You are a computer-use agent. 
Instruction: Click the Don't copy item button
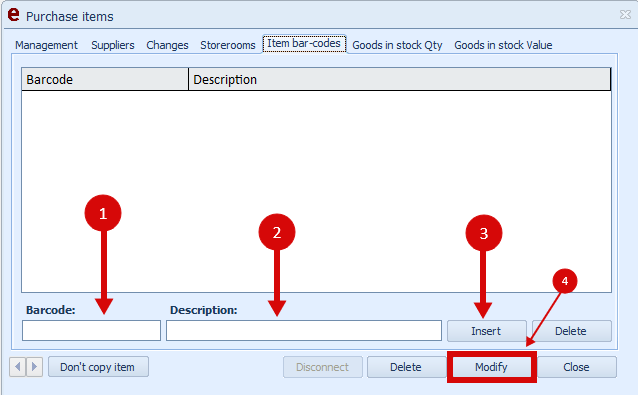(x=98, y=367)
